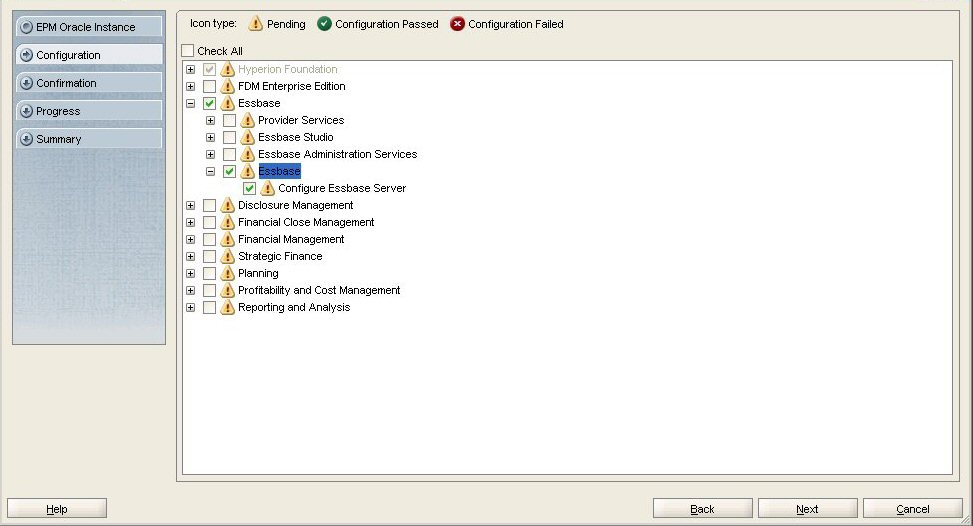Check the Reporting and Analysis checkbox
The image size is (973, 526).
tap(210, 308)
